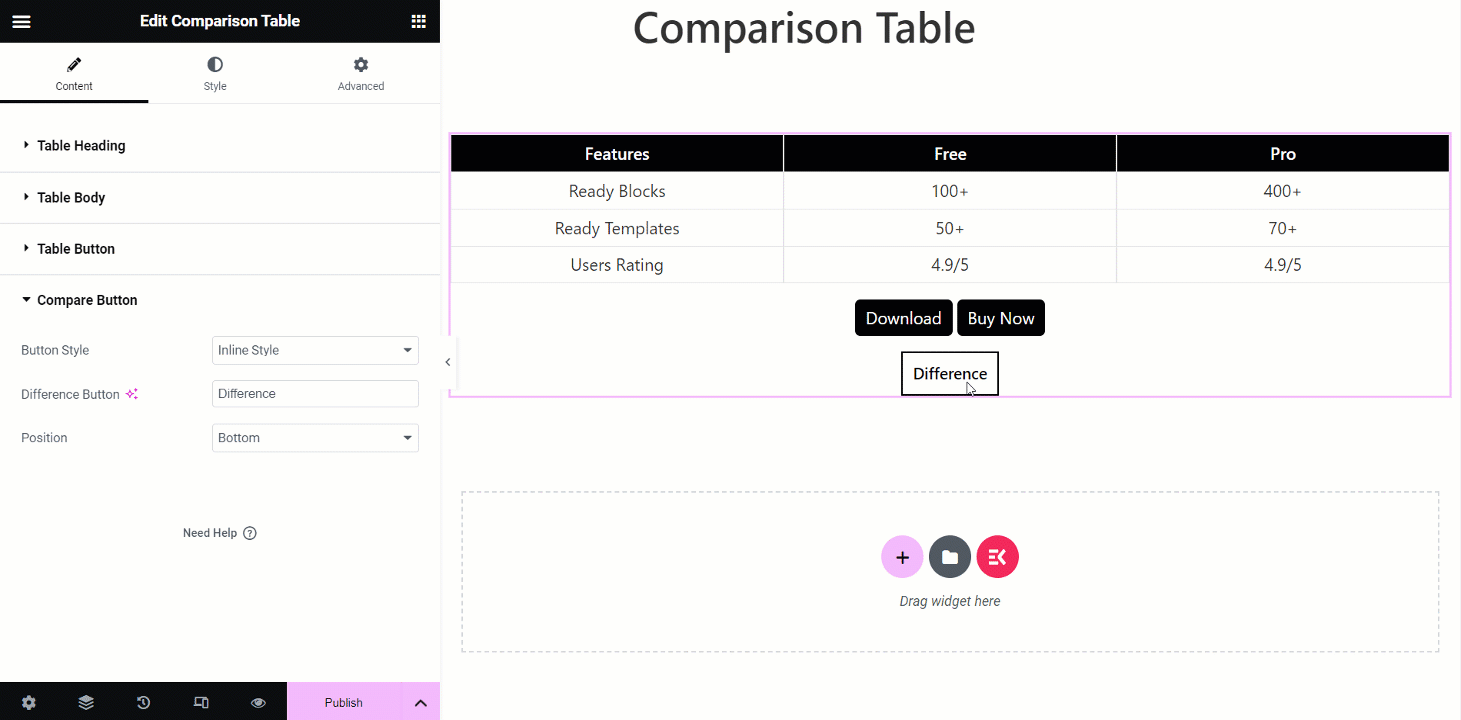Open the template library folder icon
The width and height of the screenshot is (1461, 720).
coord(950,557)
